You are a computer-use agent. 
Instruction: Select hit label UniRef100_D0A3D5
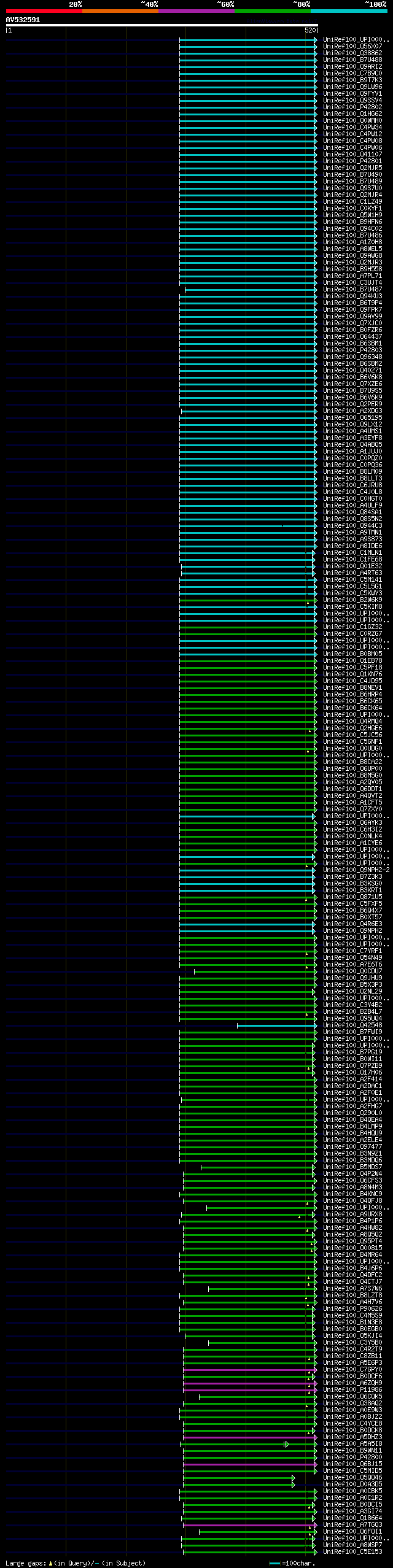pyautogui.click(x=352, y=1485)
